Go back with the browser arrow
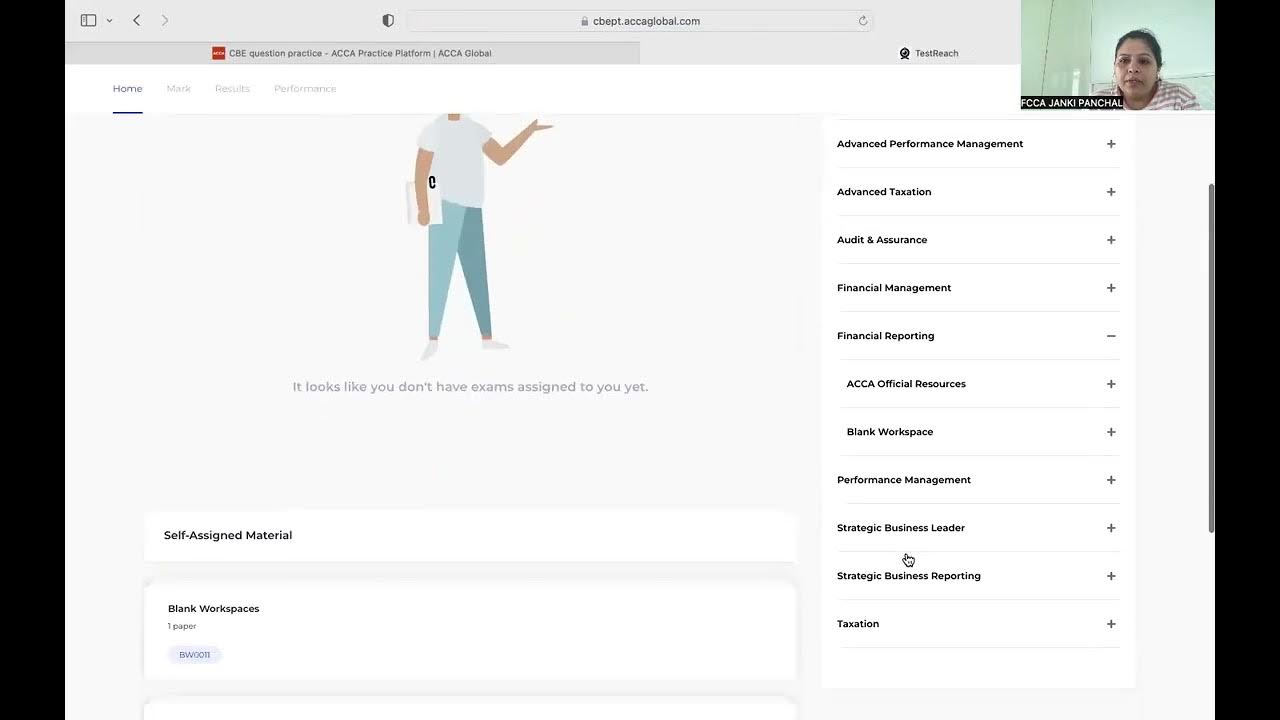 pyautogui.click(x=137, y=20)
